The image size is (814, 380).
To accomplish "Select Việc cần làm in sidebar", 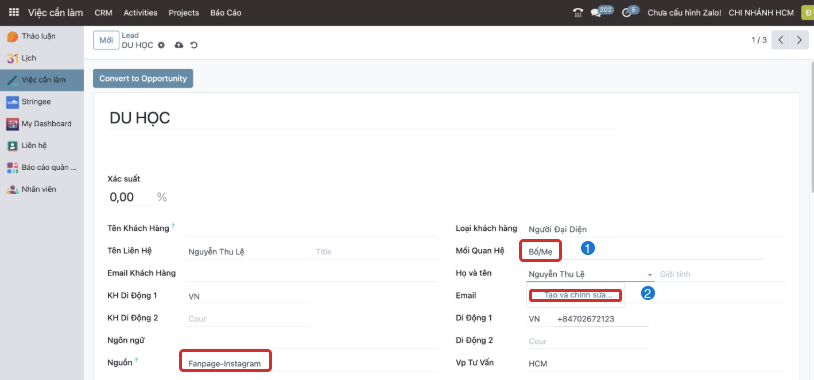I will (x=42, y=80).
